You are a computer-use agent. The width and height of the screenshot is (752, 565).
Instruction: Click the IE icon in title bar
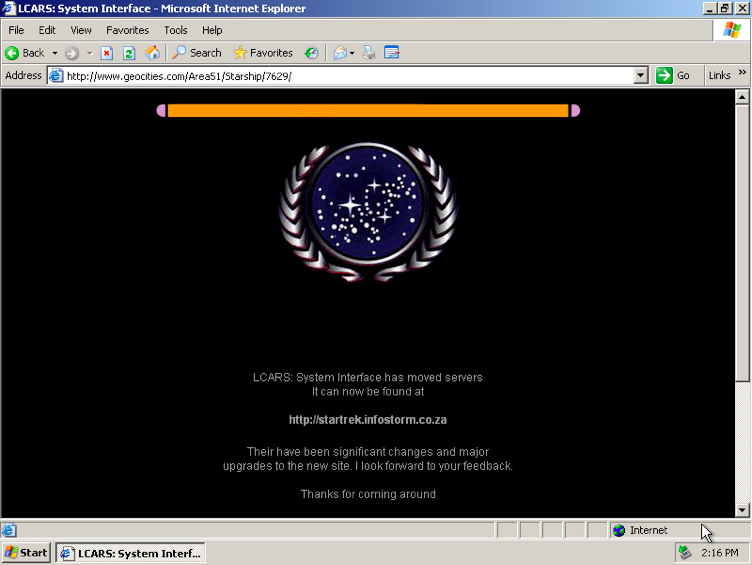(x=9, y=8)
